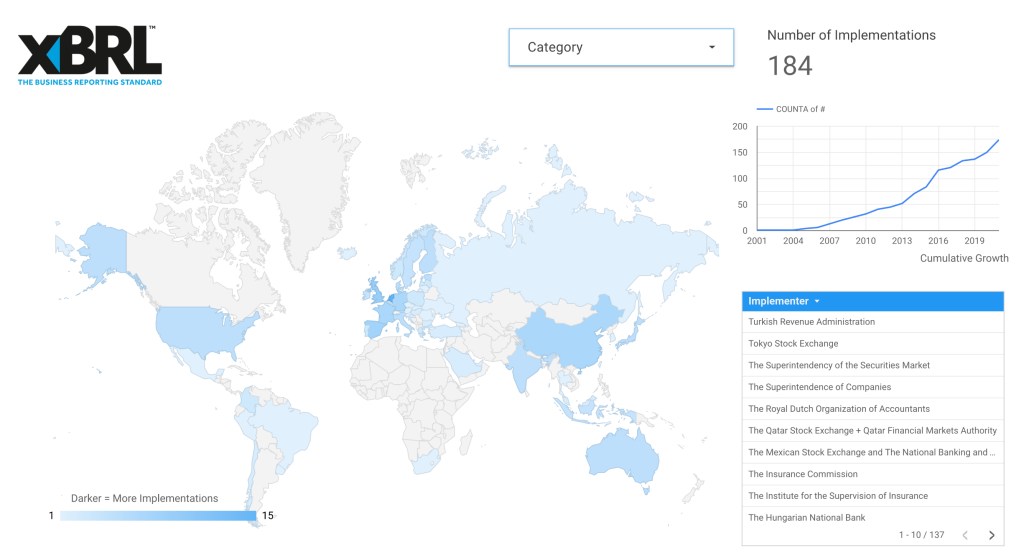Click the Number of Implementations scorecard value
This screenshot has width=1024, height=558.
coord(790,67)
